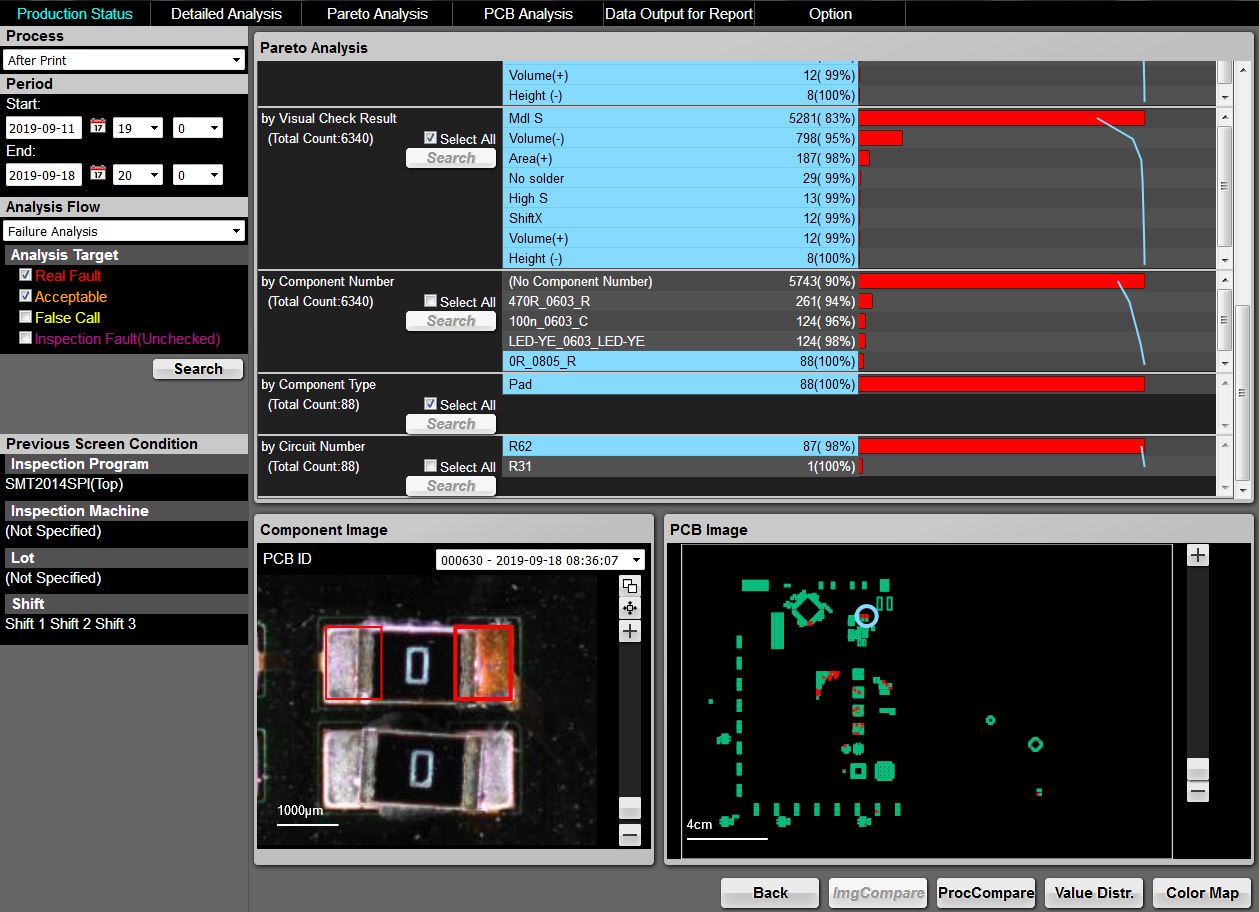The image size is (1259, 912).
Task: Open the PCB ID dropdown list
Action: coord(540,560)
